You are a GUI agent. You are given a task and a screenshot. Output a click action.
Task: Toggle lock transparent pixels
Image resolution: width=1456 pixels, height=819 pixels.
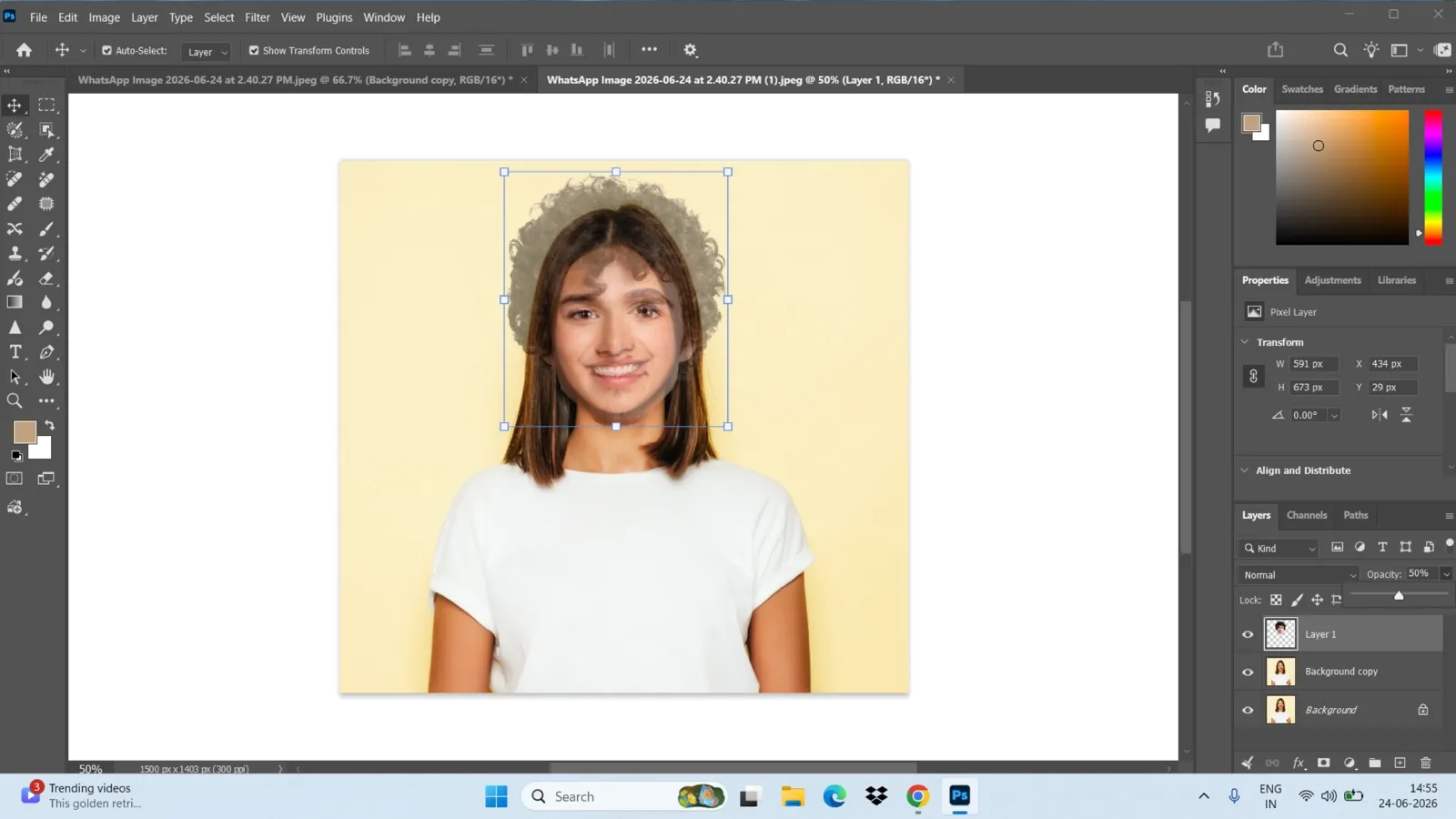(x=1276, y=600)
